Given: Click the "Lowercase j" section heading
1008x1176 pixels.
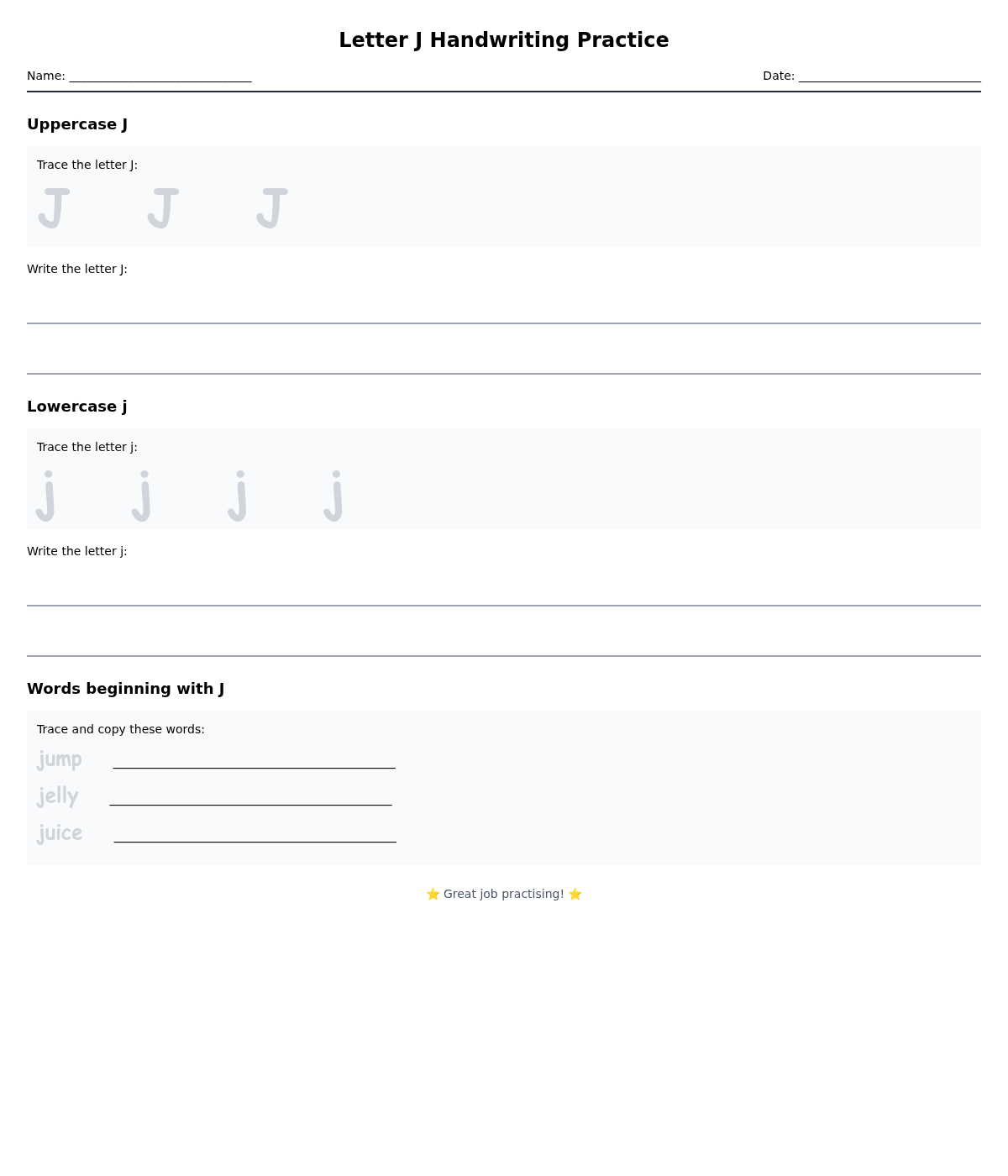Looking at the screenshot, I should pos(77,407).
